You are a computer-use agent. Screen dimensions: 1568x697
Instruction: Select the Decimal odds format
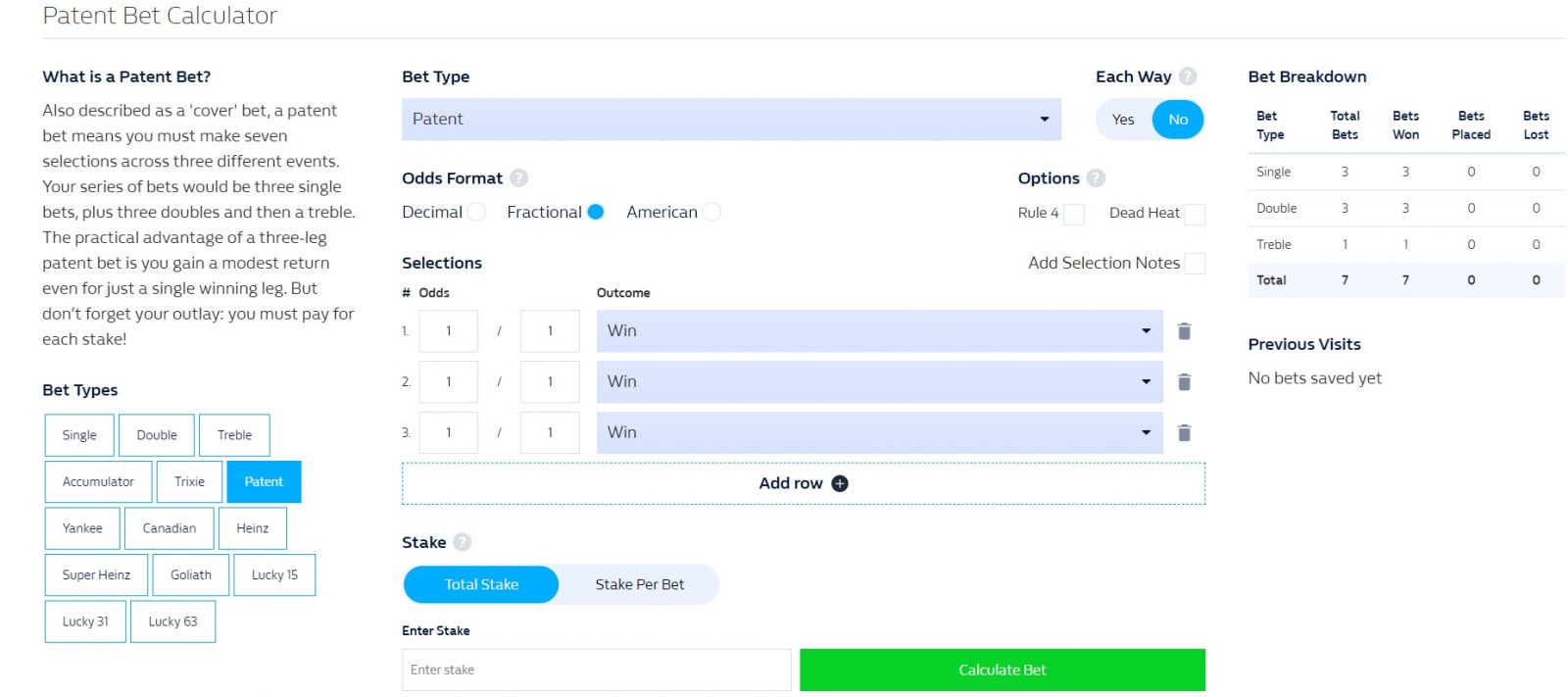pos(476,212)
